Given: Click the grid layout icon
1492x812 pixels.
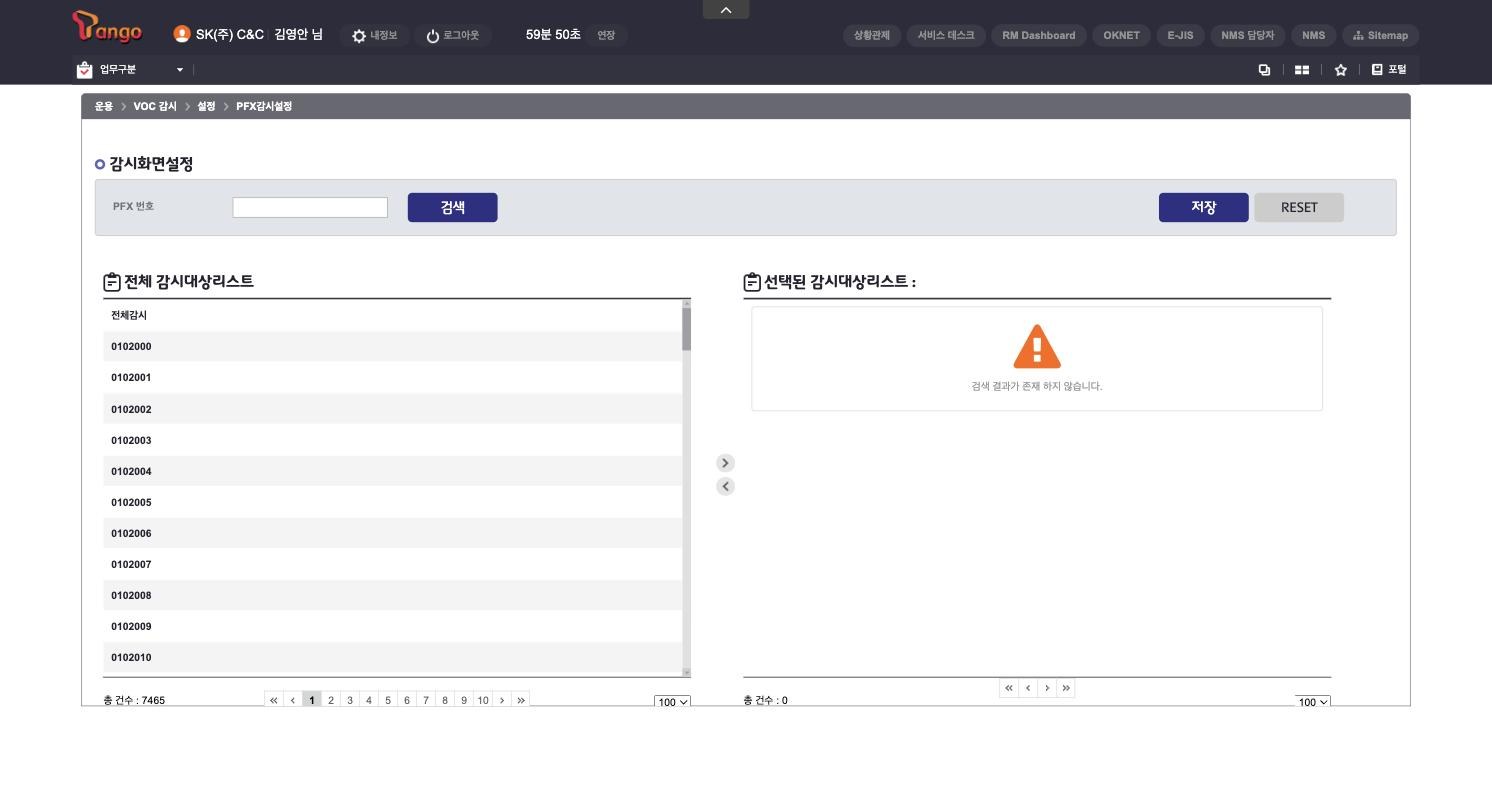Looking at the screenshot, I should 1302,70.
